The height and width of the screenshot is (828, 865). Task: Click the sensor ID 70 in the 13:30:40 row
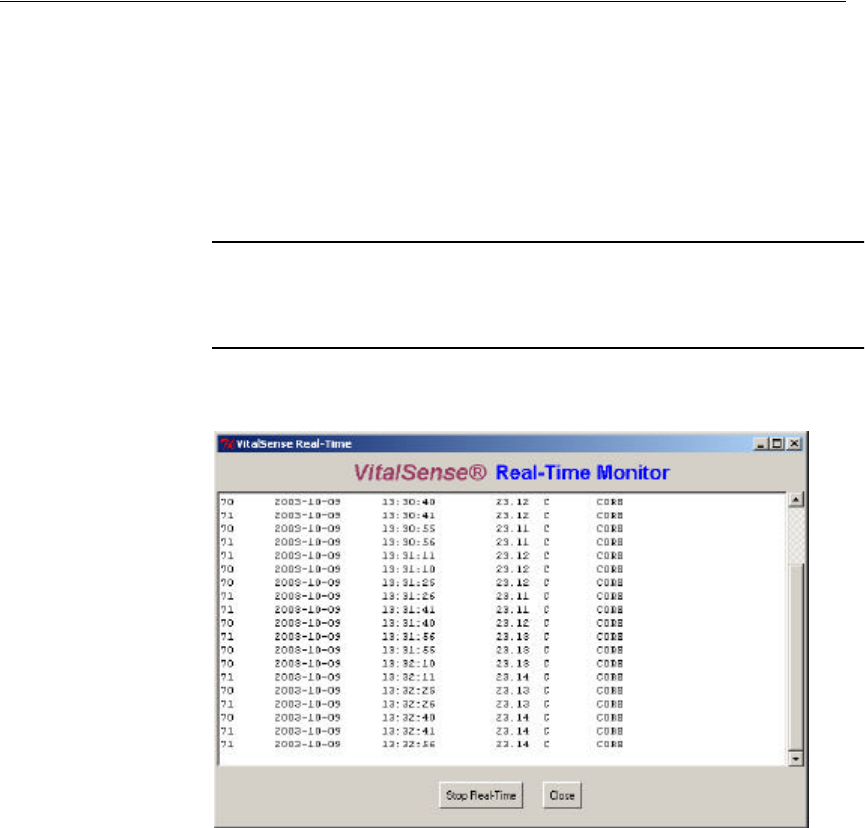[x=227, y=502]
